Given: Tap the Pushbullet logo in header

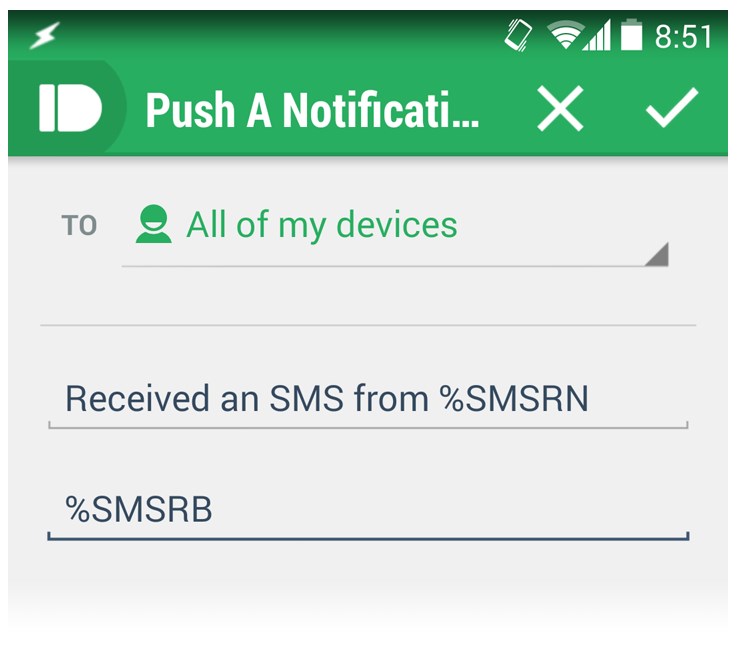Looking at the screenshot, I should coord(70,108).
